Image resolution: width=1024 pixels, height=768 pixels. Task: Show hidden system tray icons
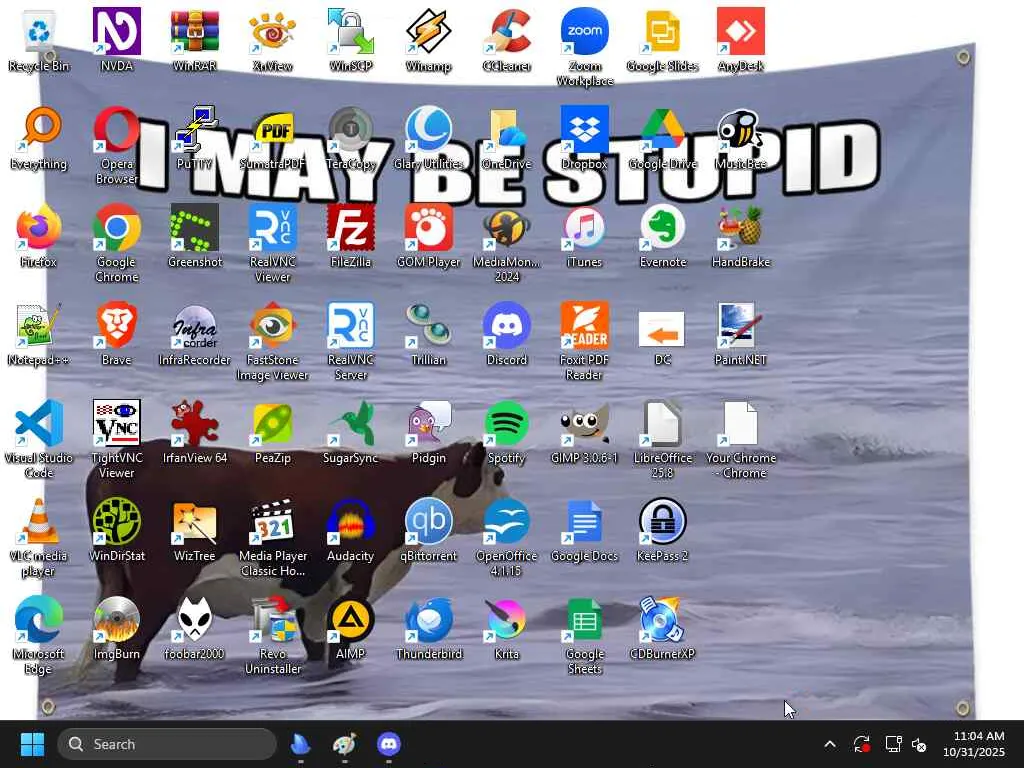(x=829, y=744)
